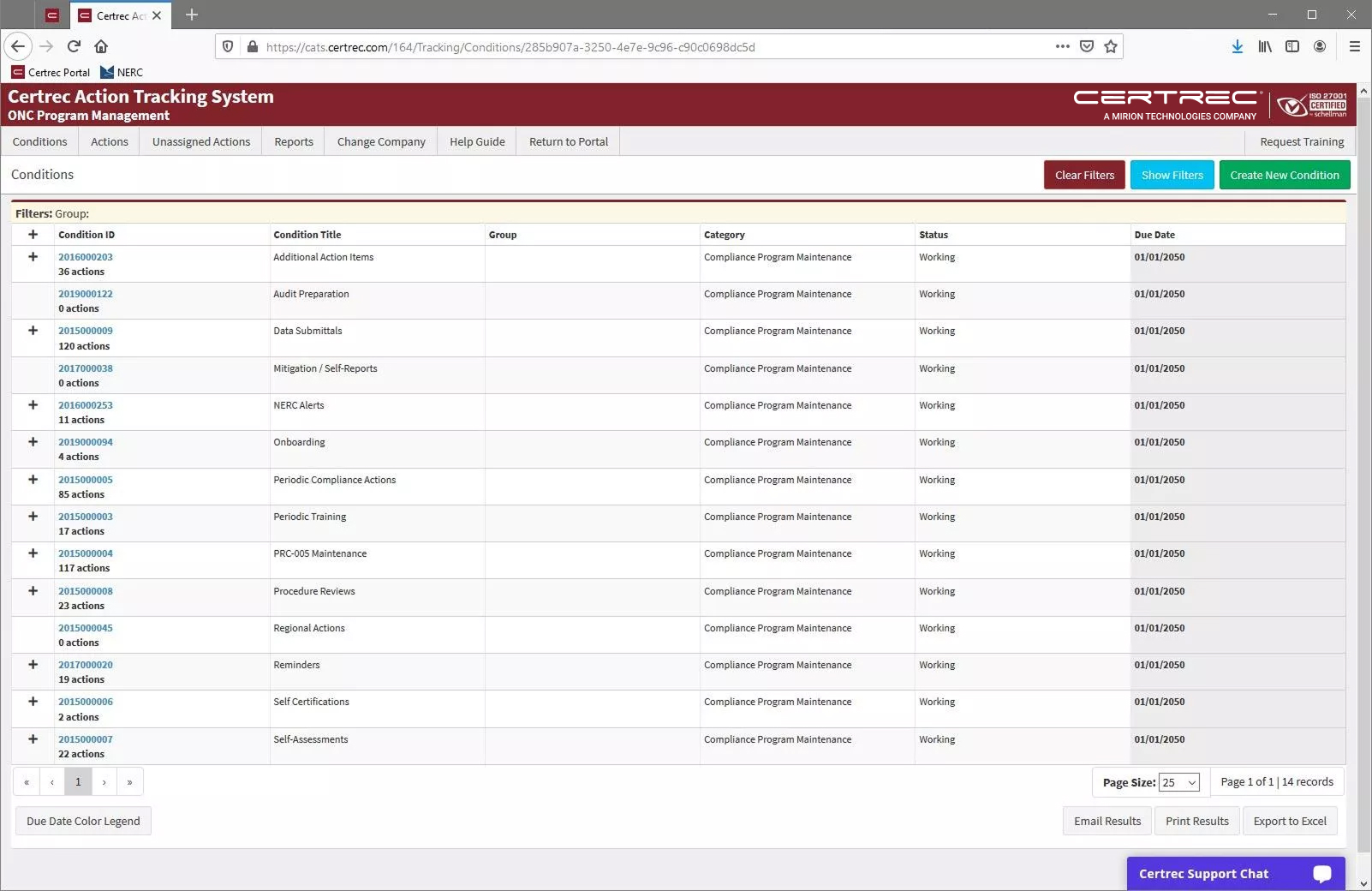The width and height of the screenshot is (1372, 891).
Task: Open the library icon in toolbar
Action: pyautogui.click(x=1264, y=46)
